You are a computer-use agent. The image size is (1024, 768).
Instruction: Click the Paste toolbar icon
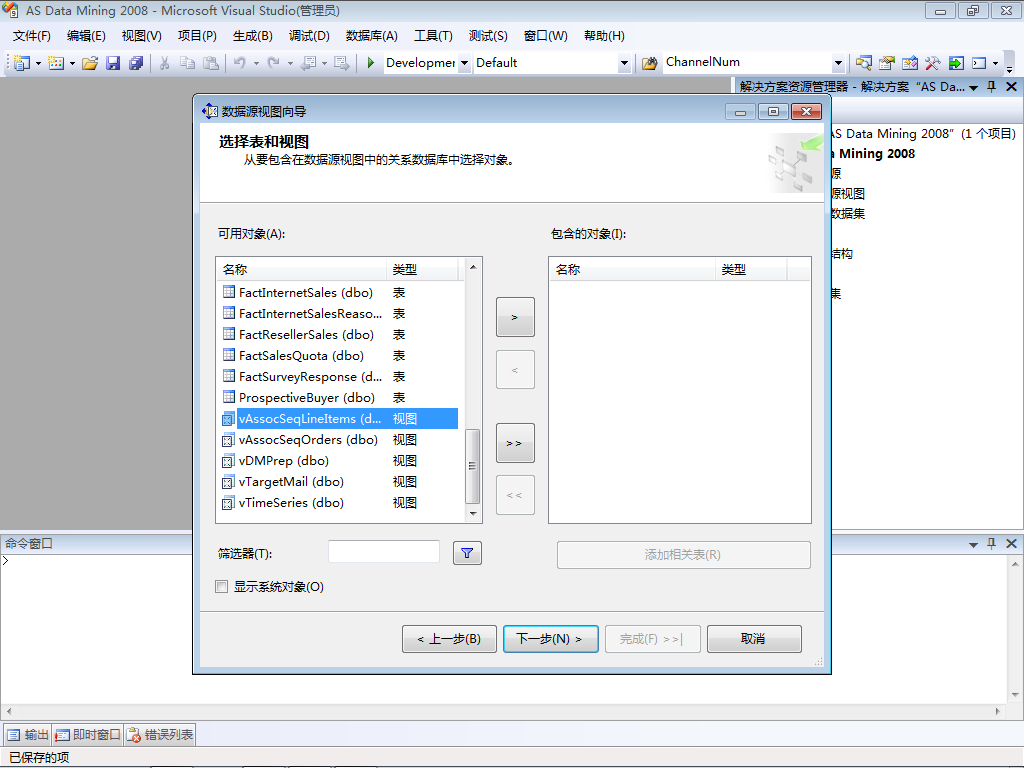coord(210,63)
